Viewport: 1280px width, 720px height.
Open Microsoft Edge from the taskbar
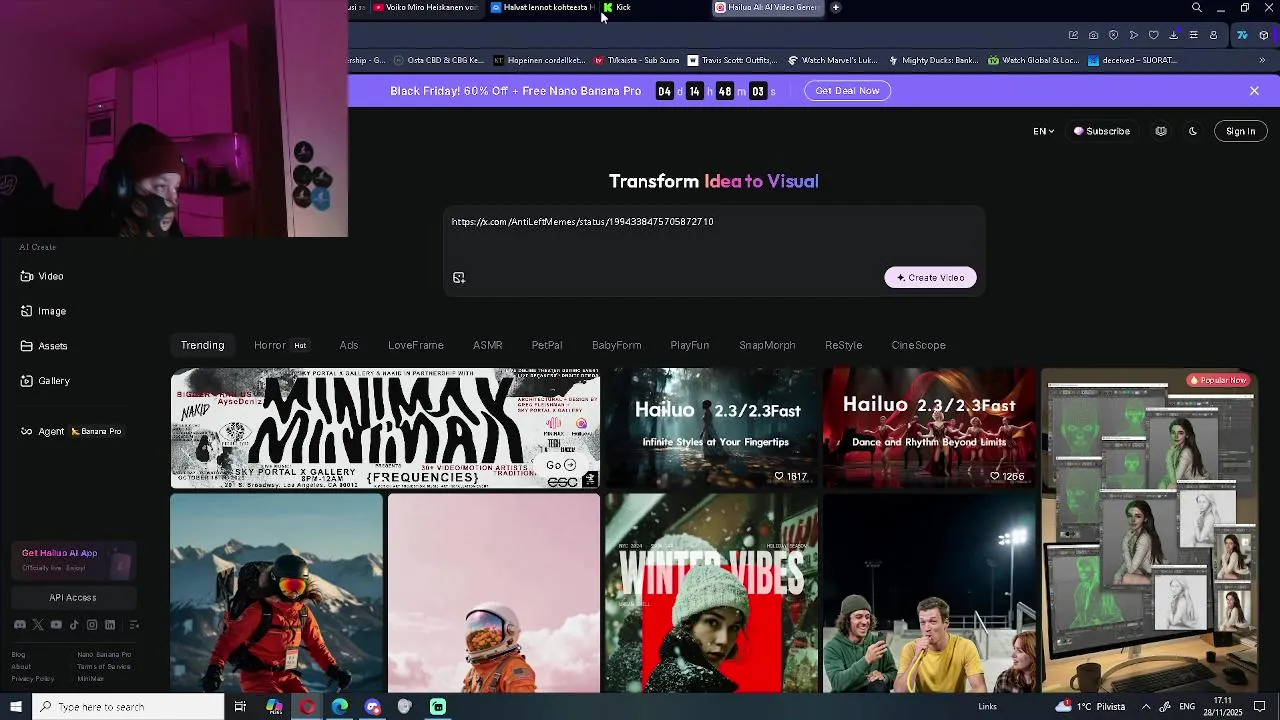tap(340, 707)
